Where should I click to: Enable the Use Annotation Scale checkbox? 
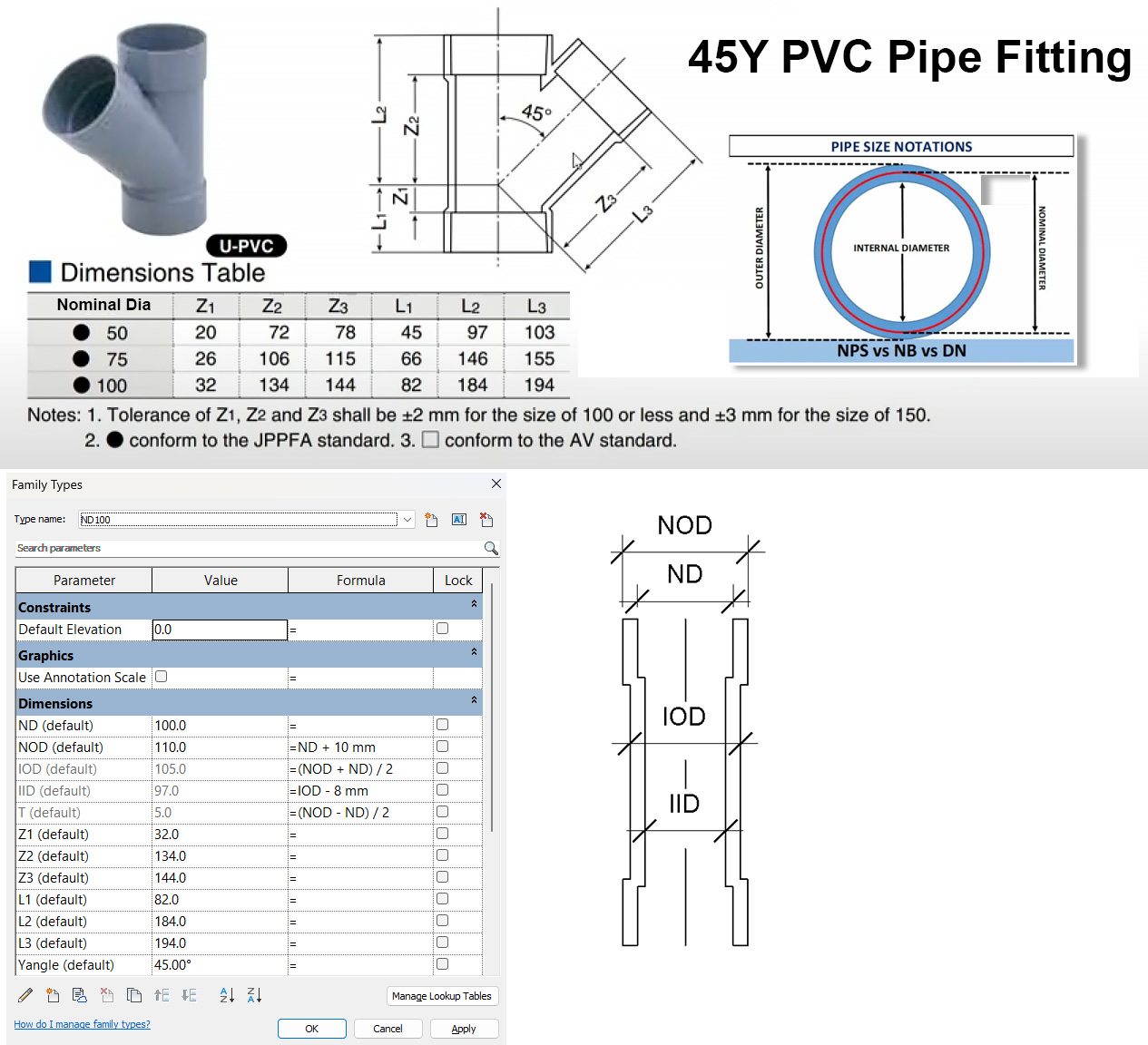point(162,677)
